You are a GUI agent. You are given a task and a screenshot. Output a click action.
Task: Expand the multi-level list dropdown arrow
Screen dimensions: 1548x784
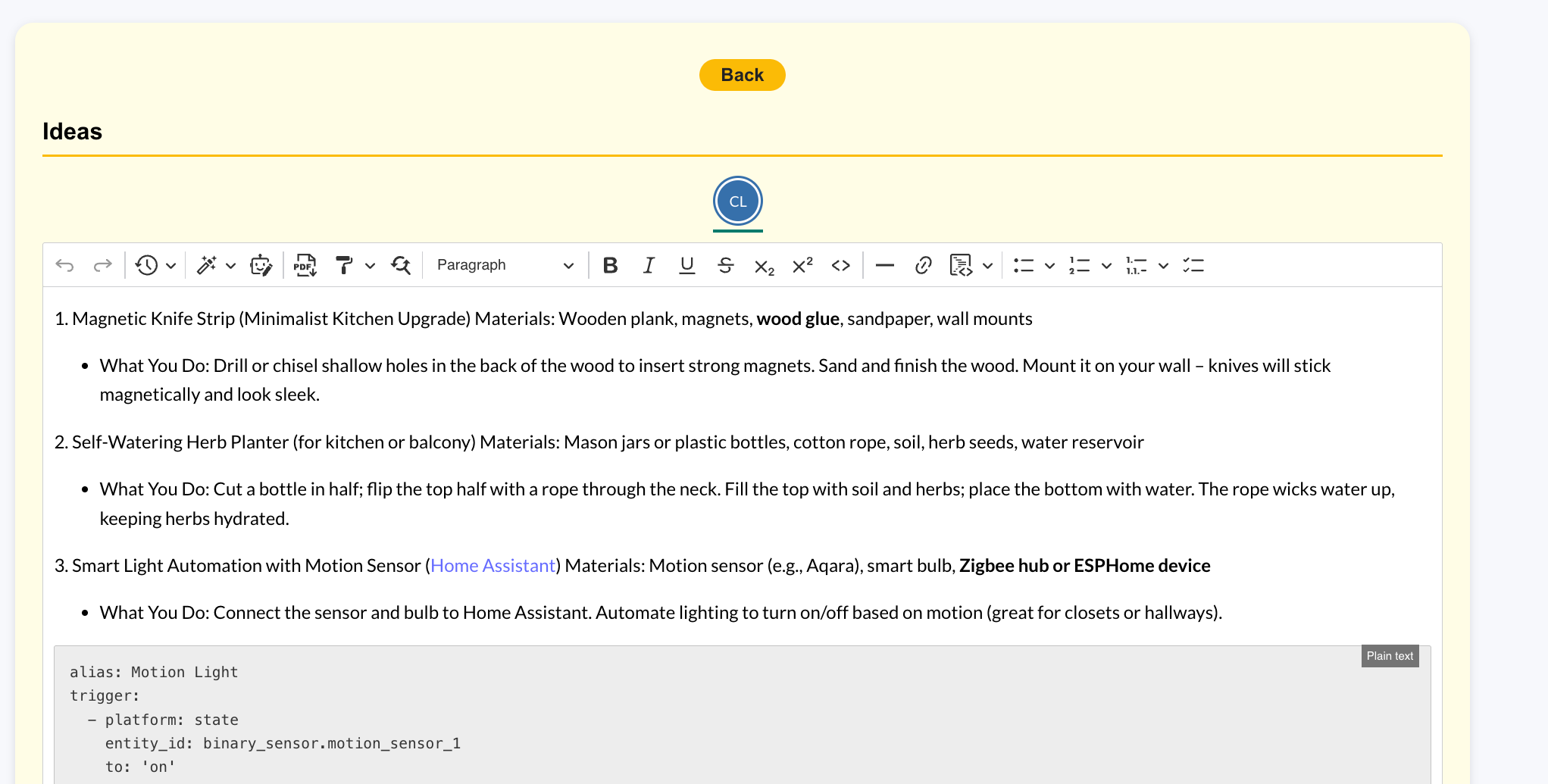[x=1163, y=266]
